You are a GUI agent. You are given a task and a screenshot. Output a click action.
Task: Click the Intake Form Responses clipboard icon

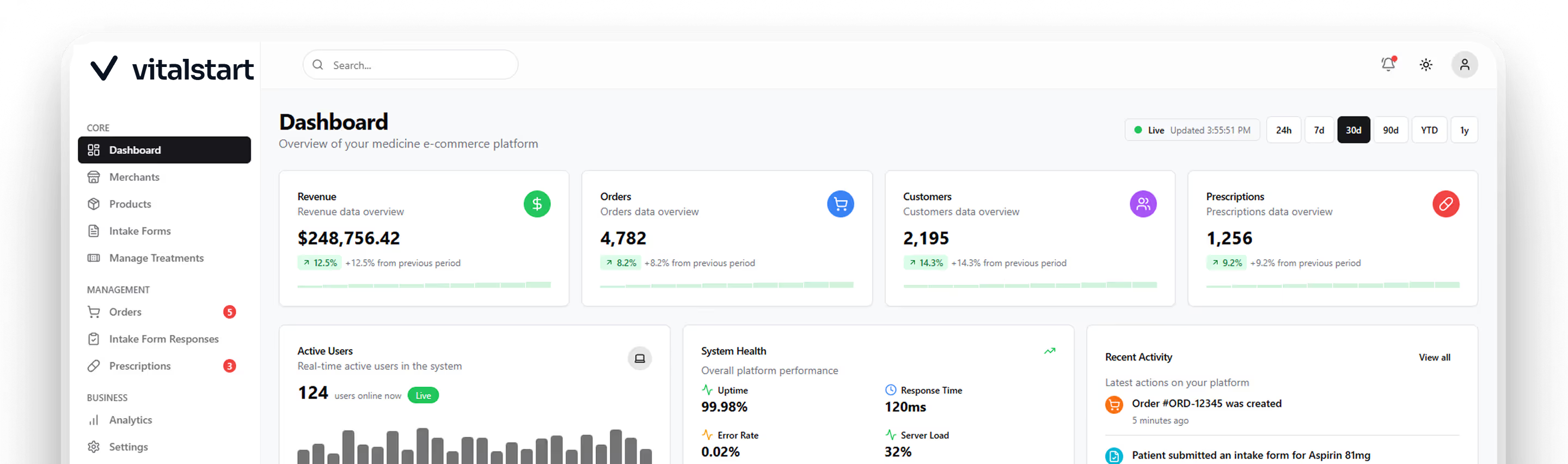tap(93, 339)
